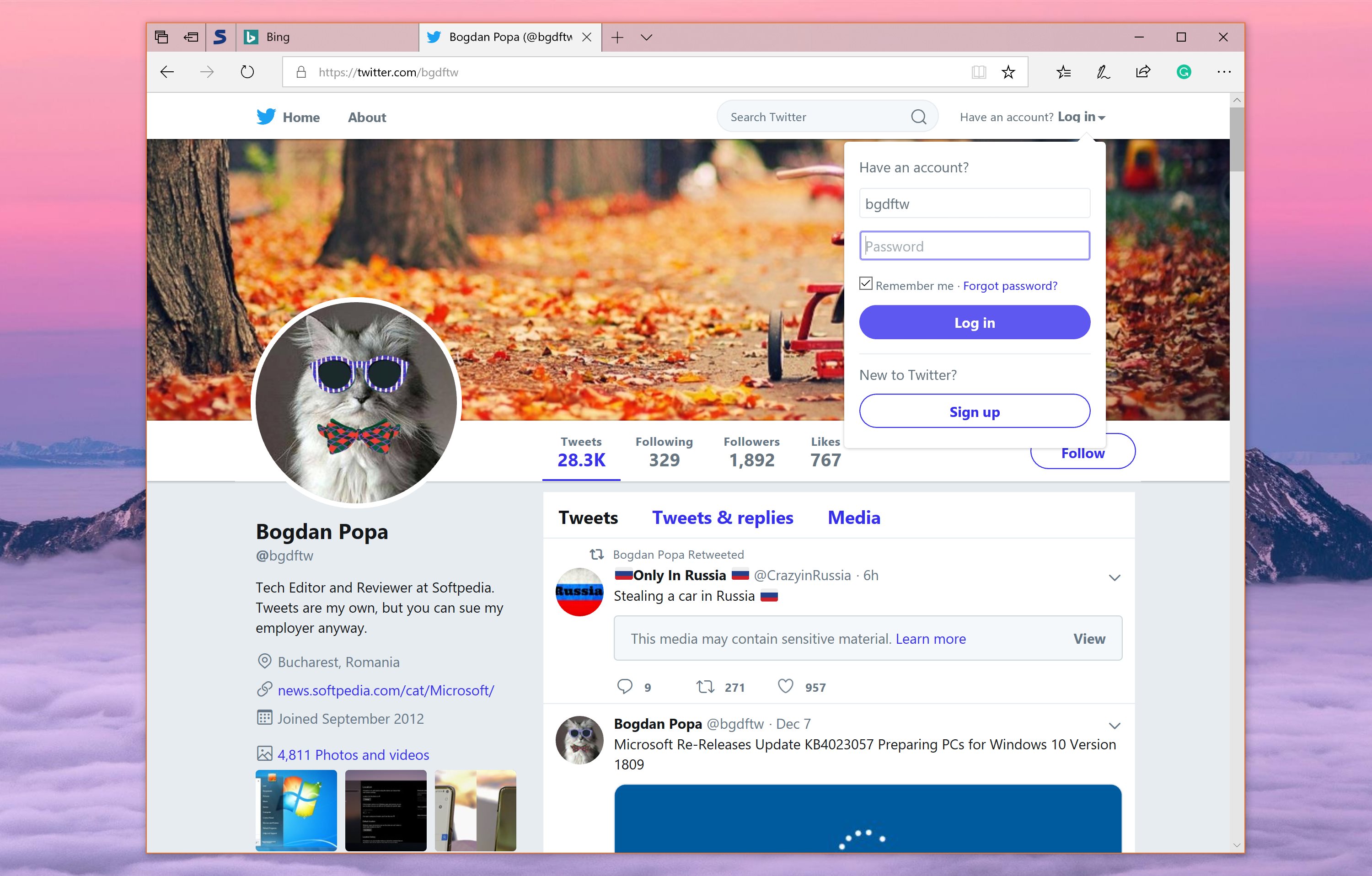Open a new tab with plus icon

pyautogui.click(x=617, y=37)
